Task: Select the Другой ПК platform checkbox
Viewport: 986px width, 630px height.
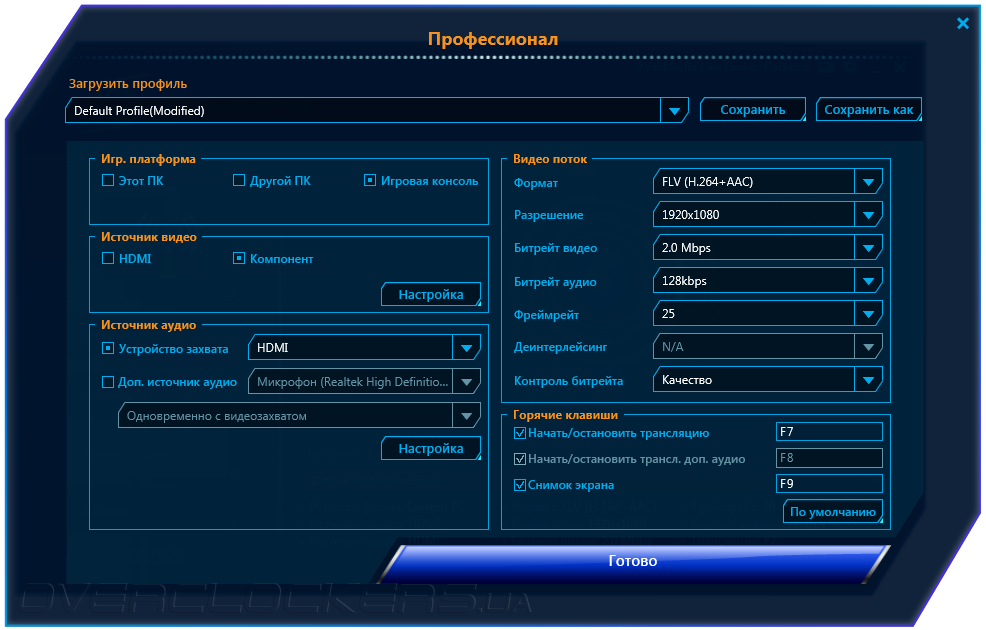Action: tap(239, 180)
